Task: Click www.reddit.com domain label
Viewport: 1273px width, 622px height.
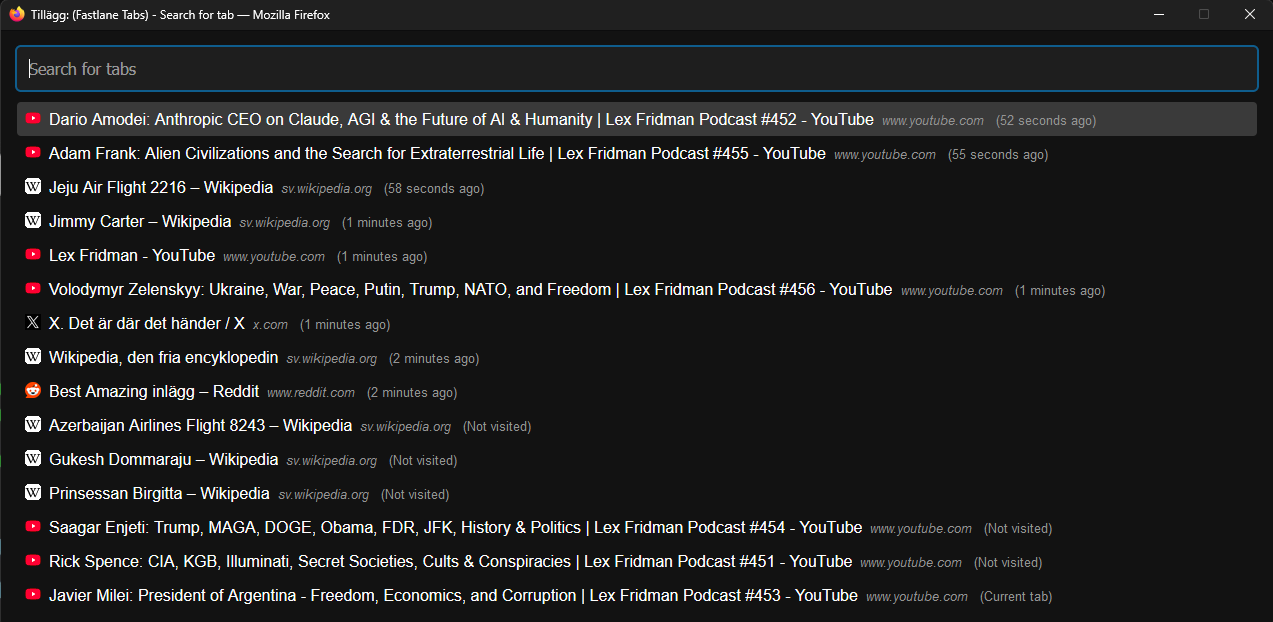Action: (x=311, y=392)
